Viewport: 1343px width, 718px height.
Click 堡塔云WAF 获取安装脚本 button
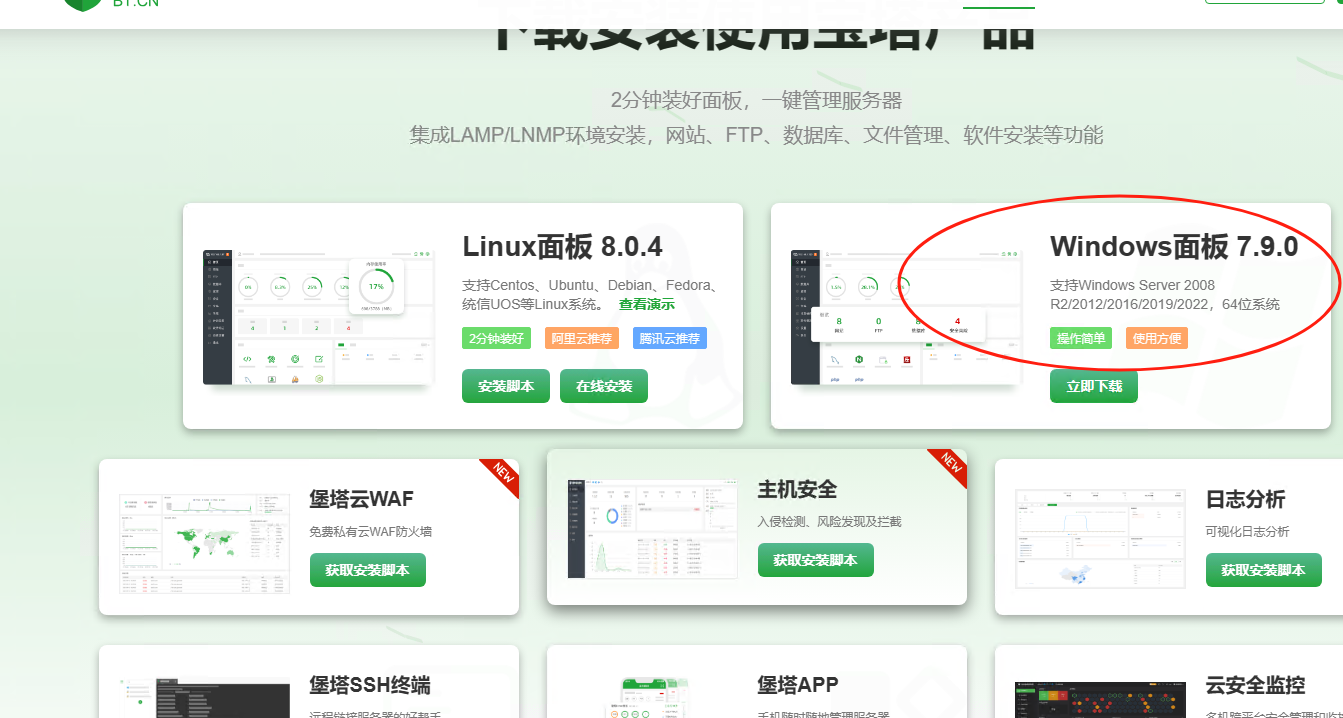[368, 570]
